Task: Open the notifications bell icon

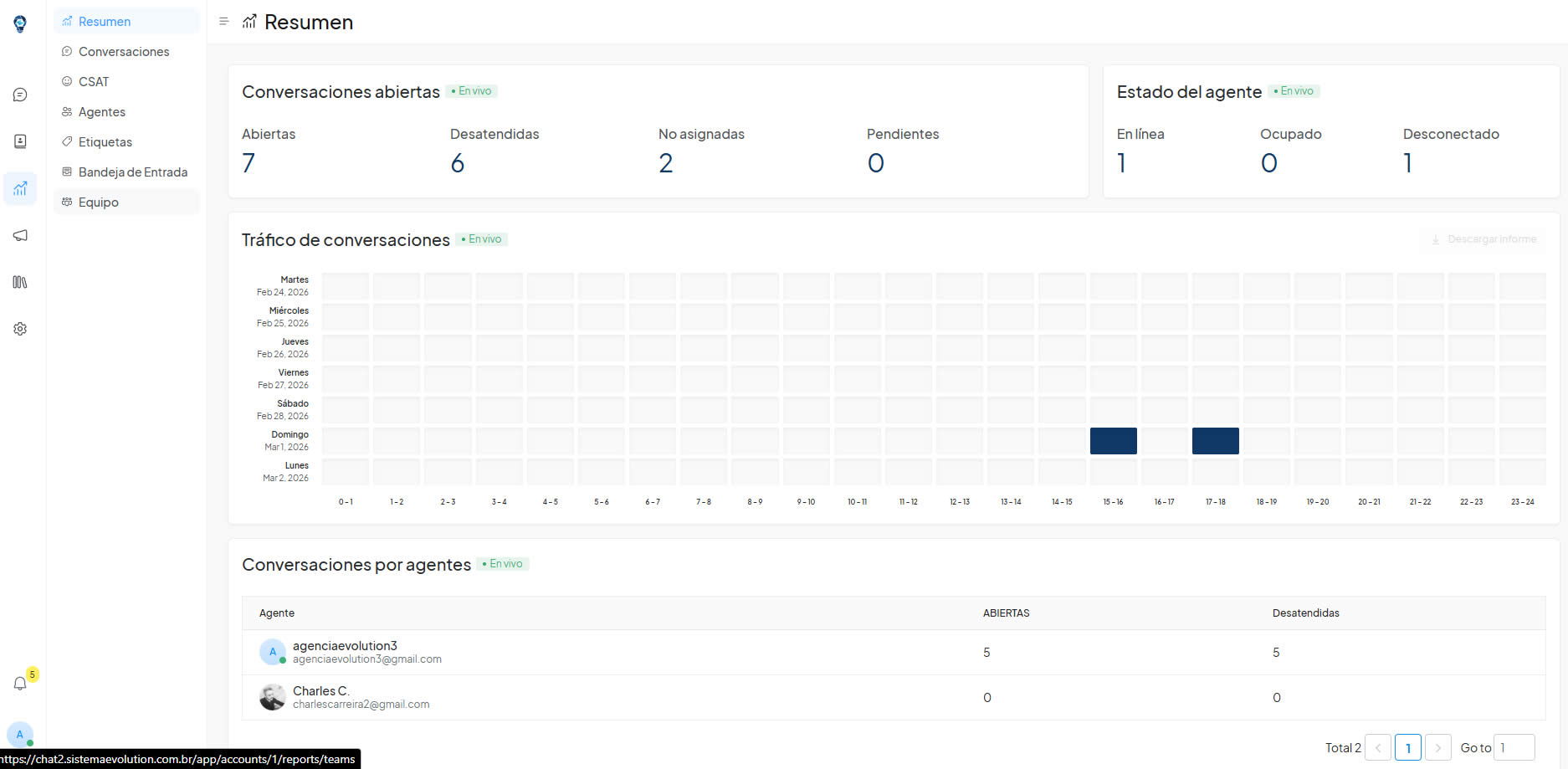Action: [x=20, y=684]
